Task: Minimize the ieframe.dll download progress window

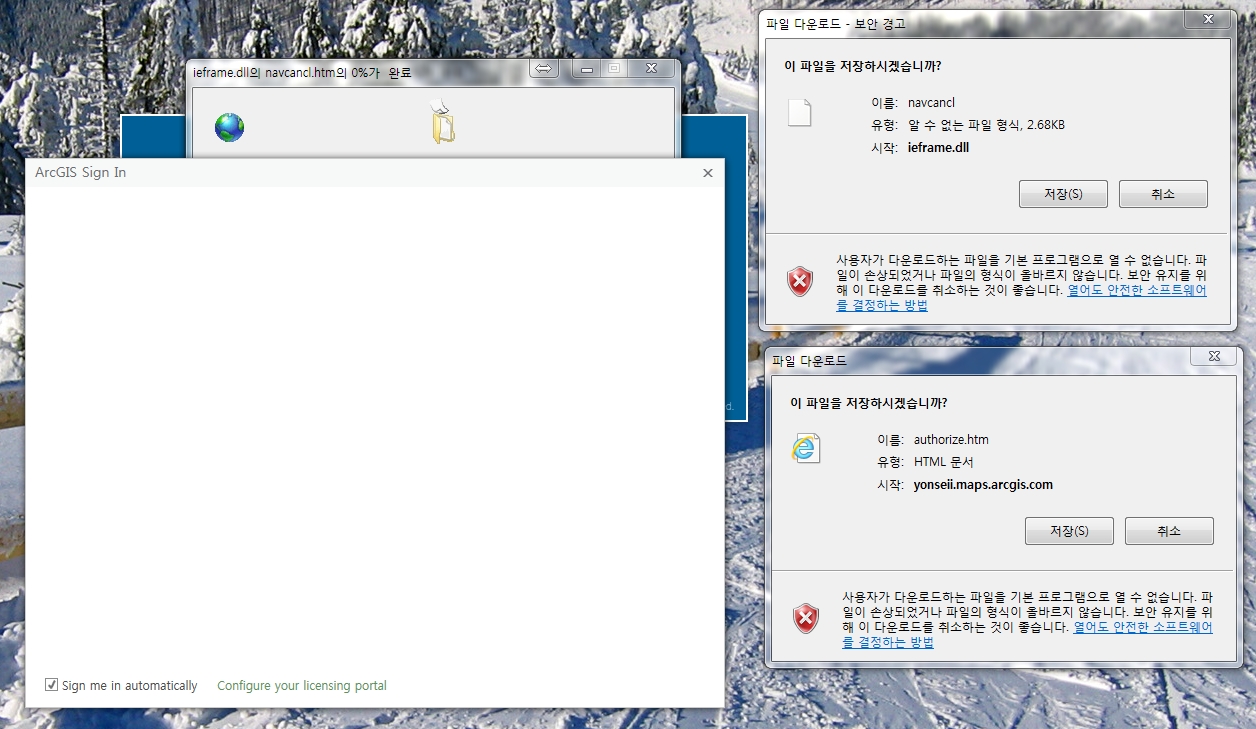Action: (587, 69)
